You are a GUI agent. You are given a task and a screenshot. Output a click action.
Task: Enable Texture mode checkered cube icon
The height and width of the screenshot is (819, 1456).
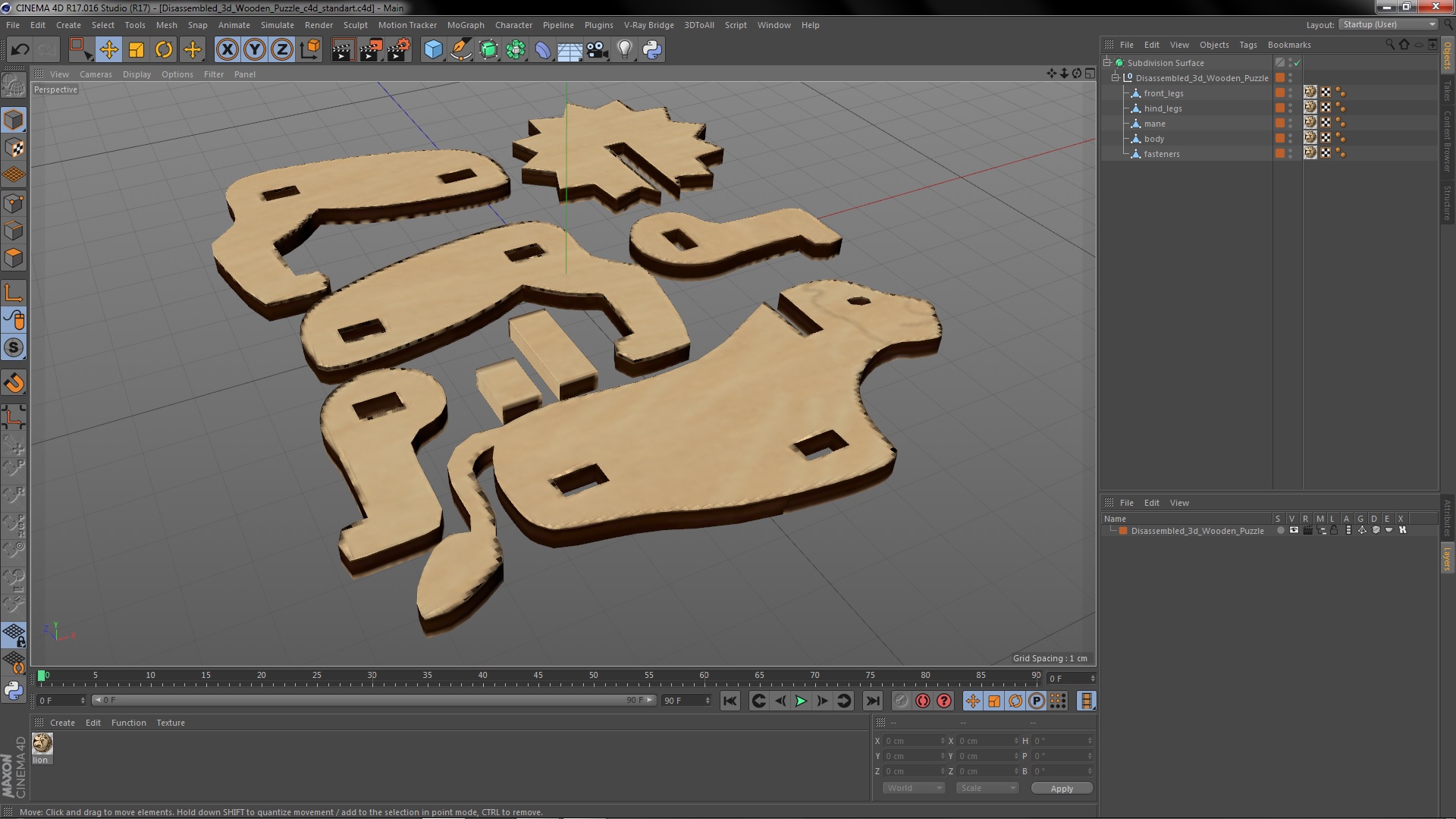(x=14, y=148)
